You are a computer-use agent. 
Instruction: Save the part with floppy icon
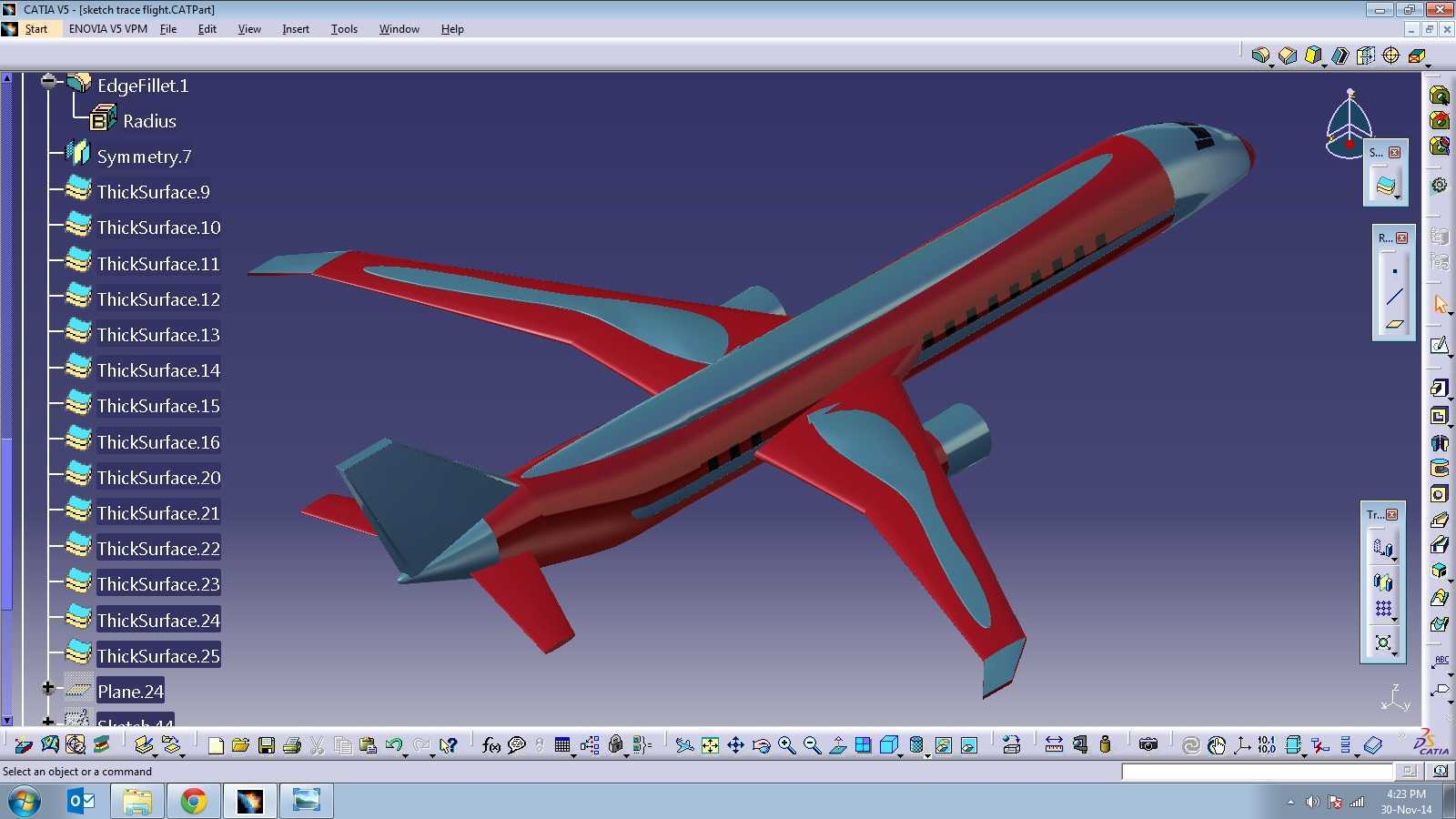coord(267,745)
